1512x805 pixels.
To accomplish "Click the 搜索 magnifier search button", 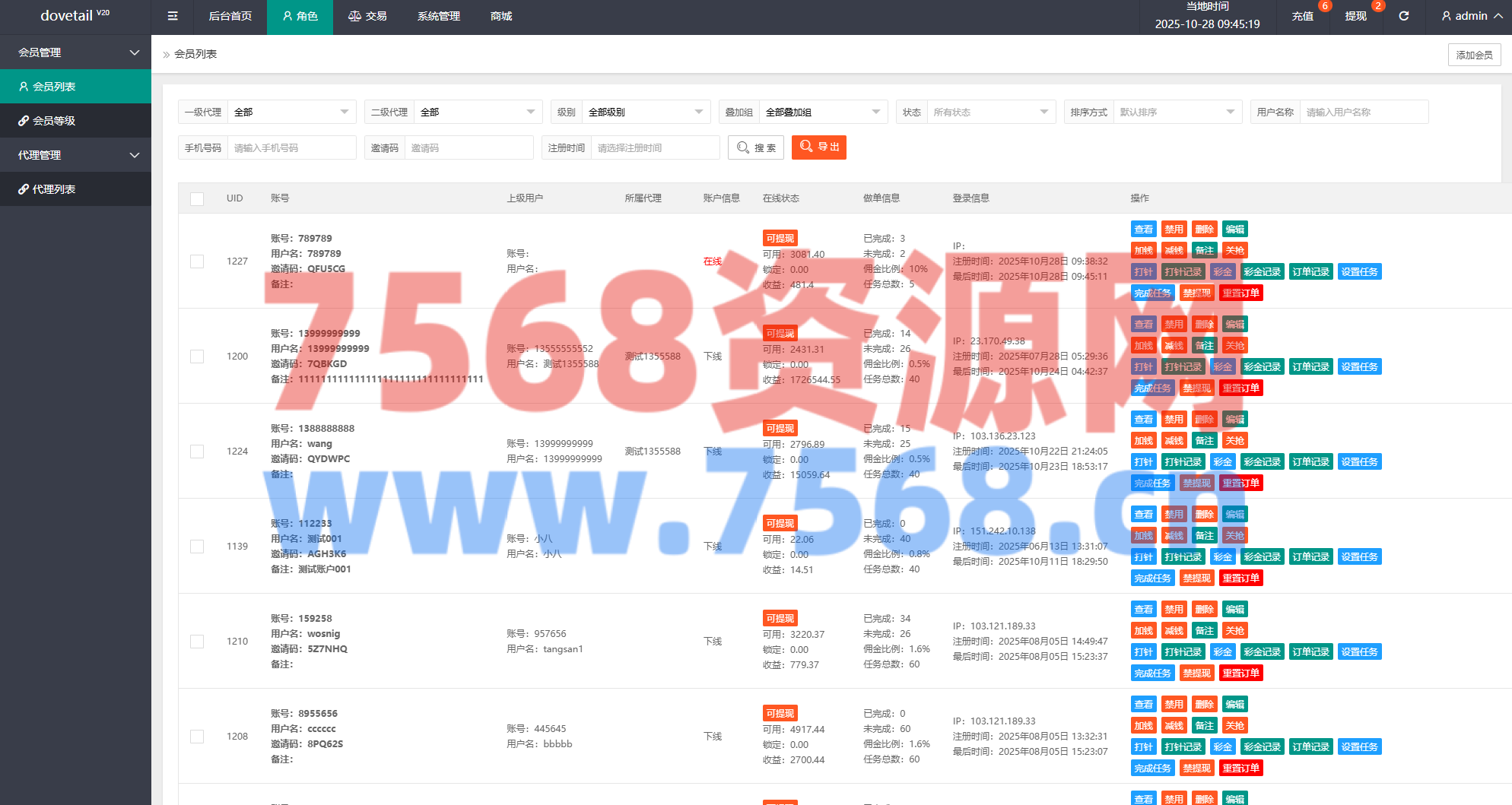I will coord(756,147).
